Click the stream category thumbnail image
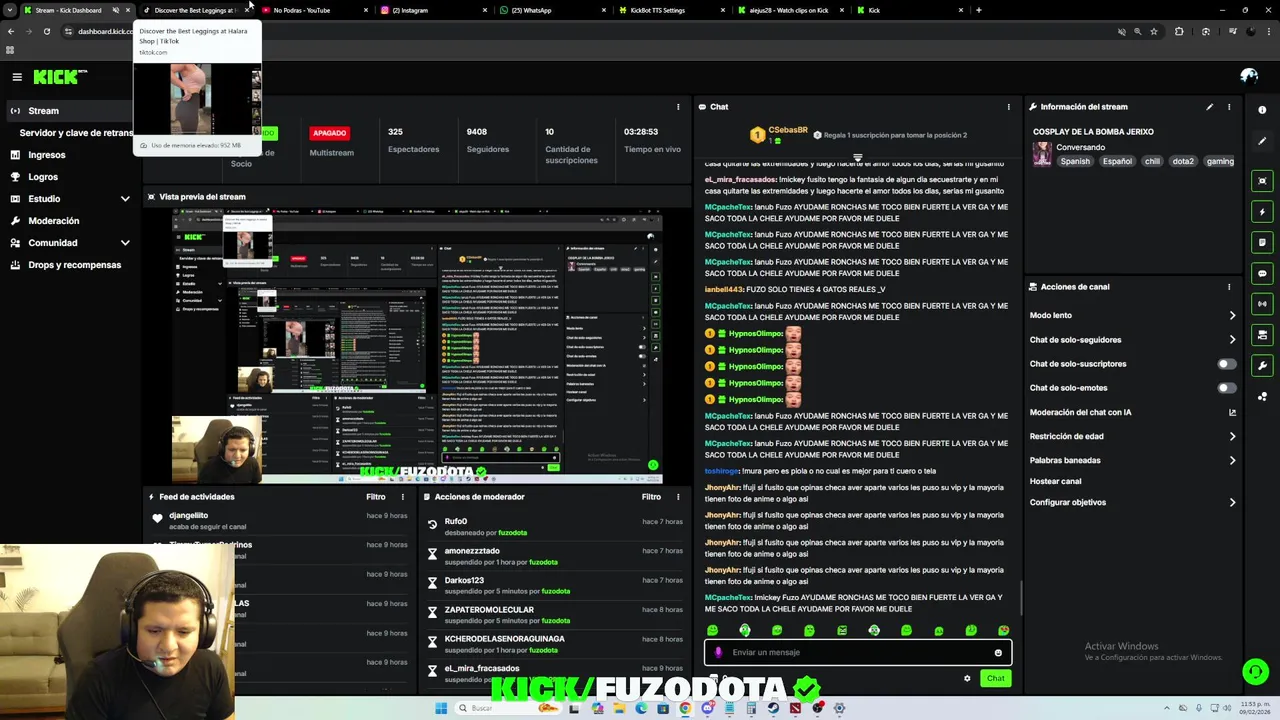 pos(1042,154)
